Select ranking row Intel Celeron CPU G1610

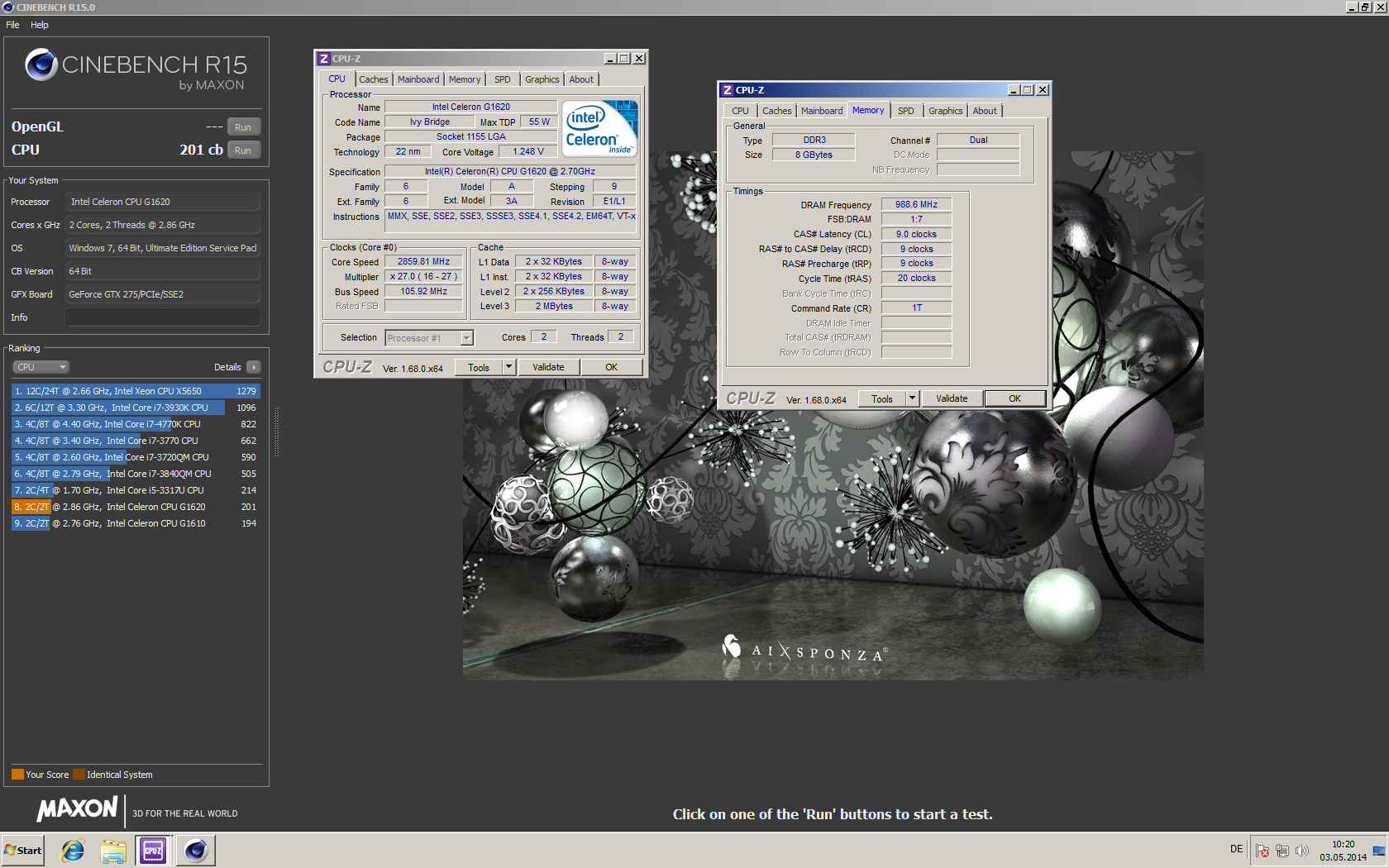pyautogui.click(x=136, y=523)
